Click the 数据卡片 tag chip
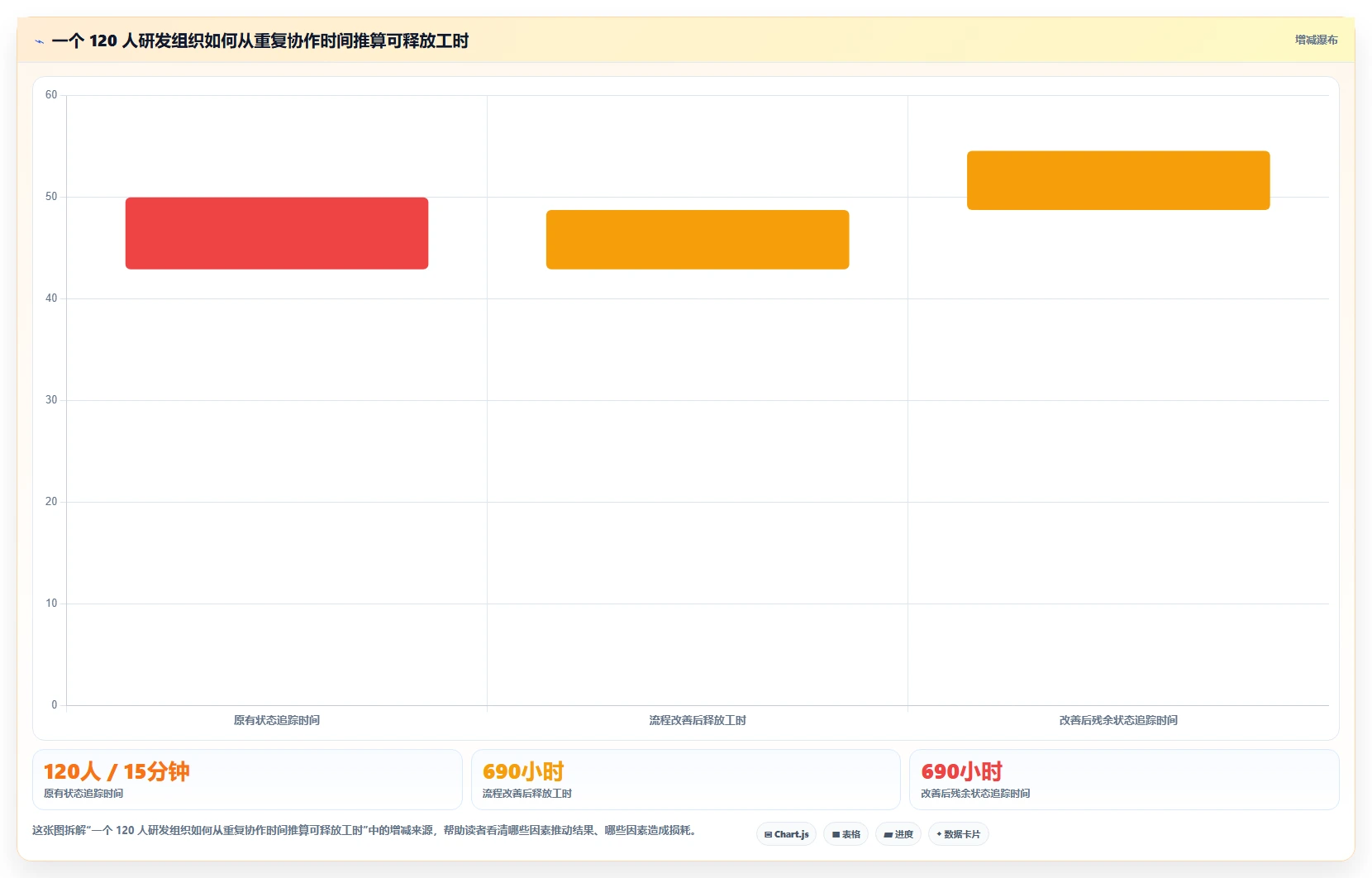The image size is (1372, 878). pos(959,834)
